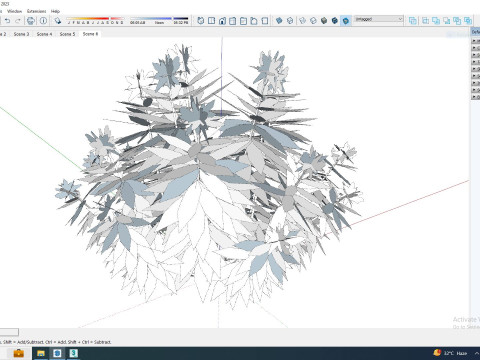Toggle Back Edges style icon
This screenshot has height=360, width=480.
pyautogui.click(x=290, y=21)
